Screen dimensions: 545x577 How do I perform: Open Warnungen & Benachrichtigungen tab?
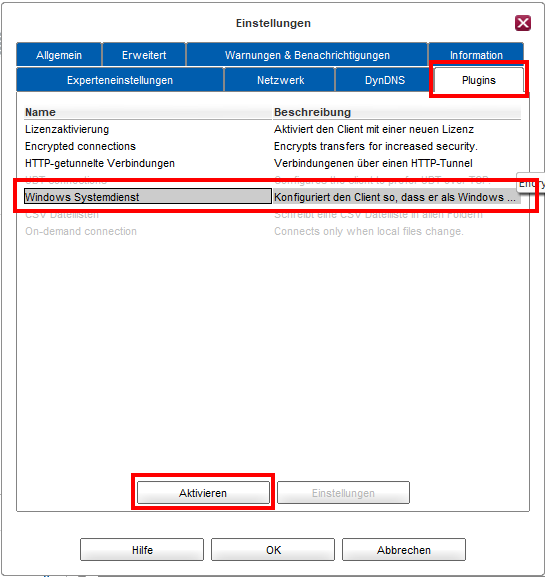(x=307, y=55)
